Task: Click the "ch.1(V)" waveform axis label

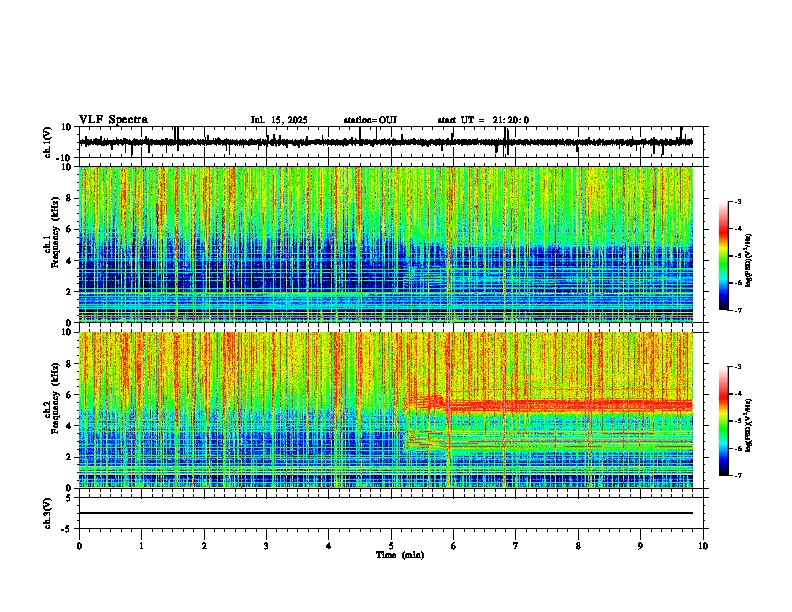Action: (48, 142)
